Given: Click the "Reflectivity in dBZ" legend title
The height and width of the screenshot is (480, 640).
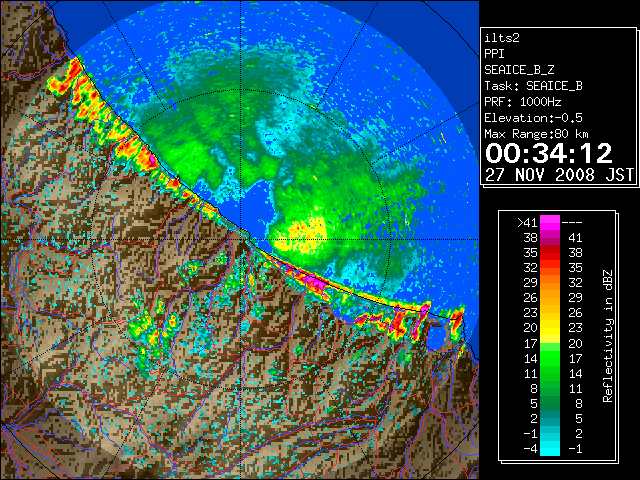Looking at the screenshot, I should (x=608, y=336).
